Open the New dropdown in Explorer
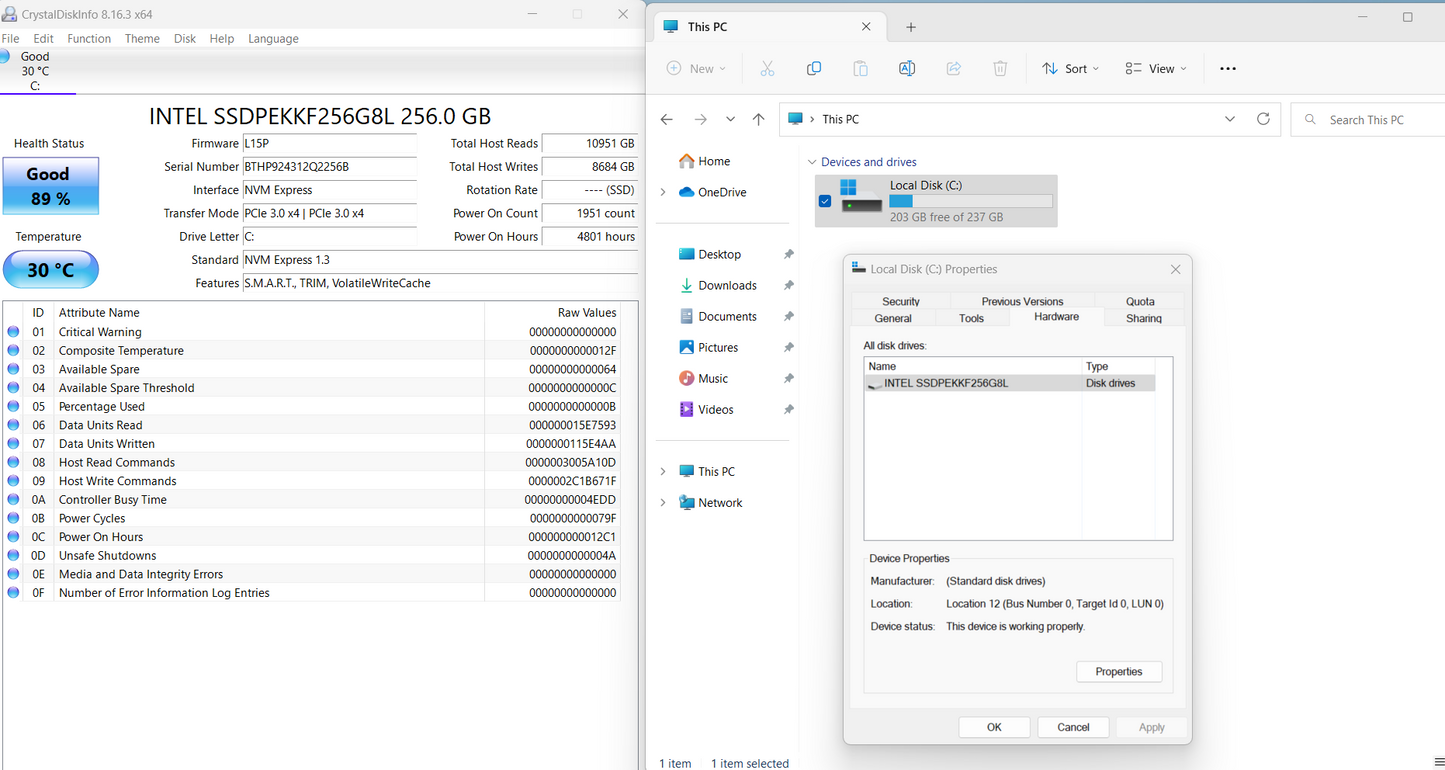The image size is (1445, 770). (x=696, y=68)
